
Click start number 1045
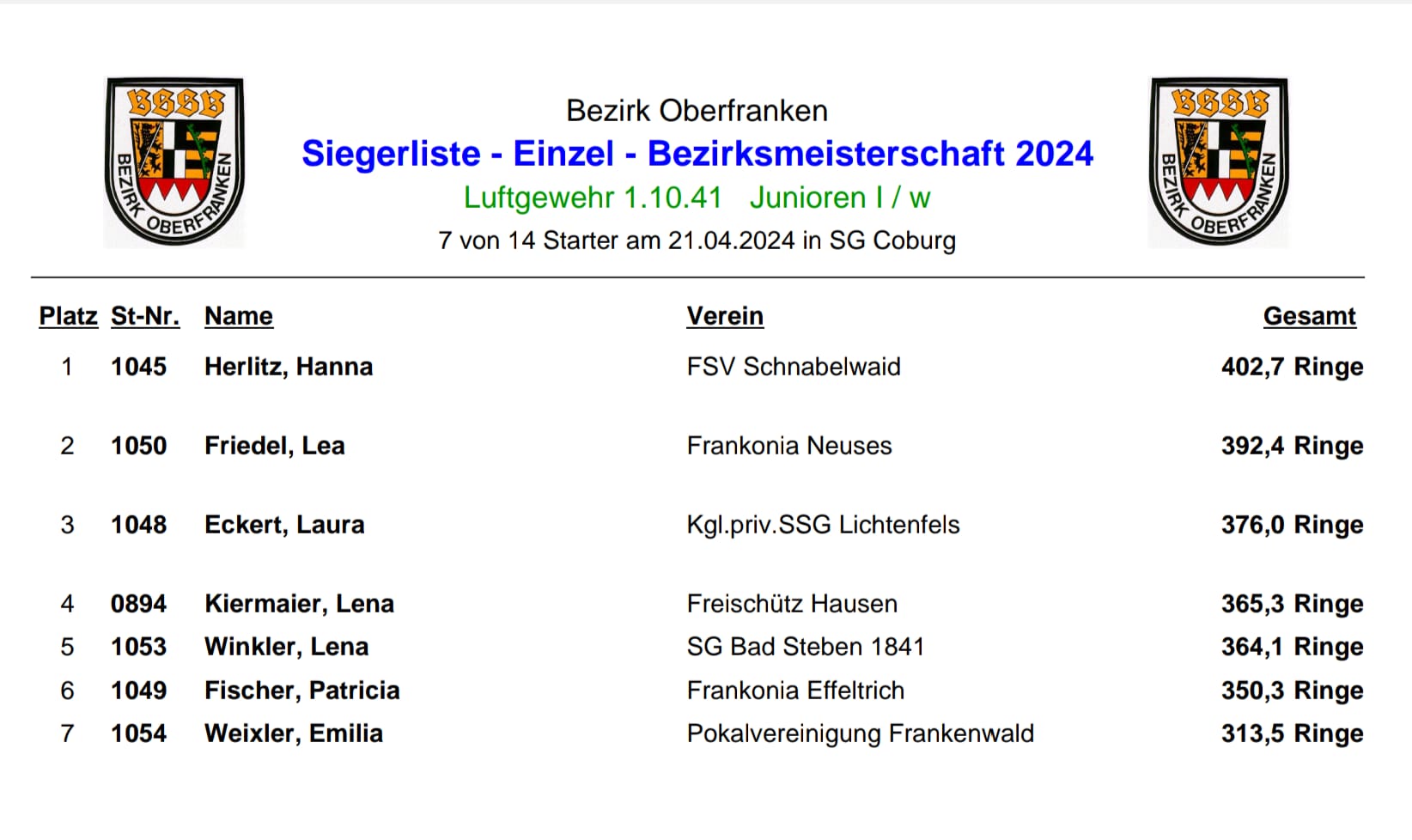138,367
